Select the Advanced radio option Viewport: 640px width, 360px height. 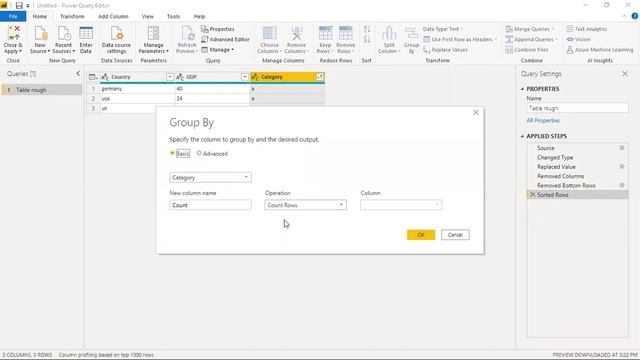pos(199,153)
